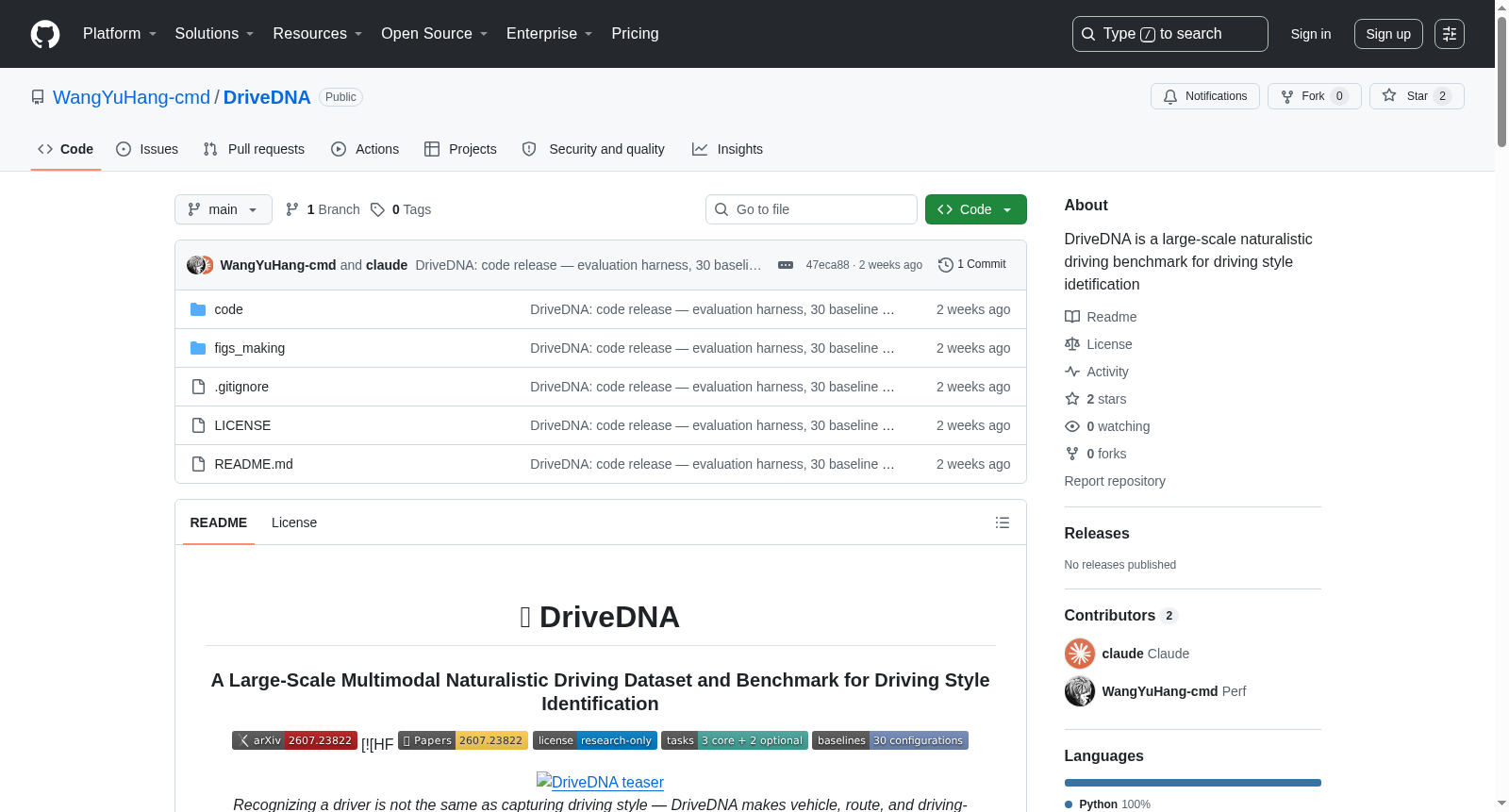
Task: Click claude contributor avatar
Action: point(1080,654)
